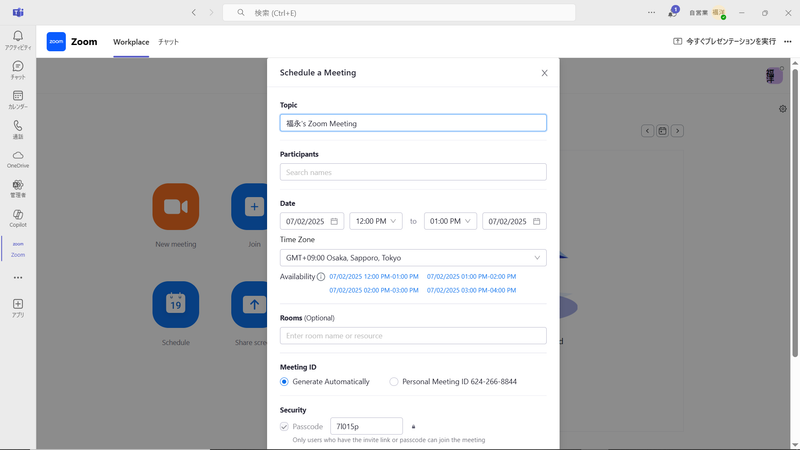Viewport: 800px width, 450px height.
Task: Switch to the Workplace tab
Action: point(131,42)
